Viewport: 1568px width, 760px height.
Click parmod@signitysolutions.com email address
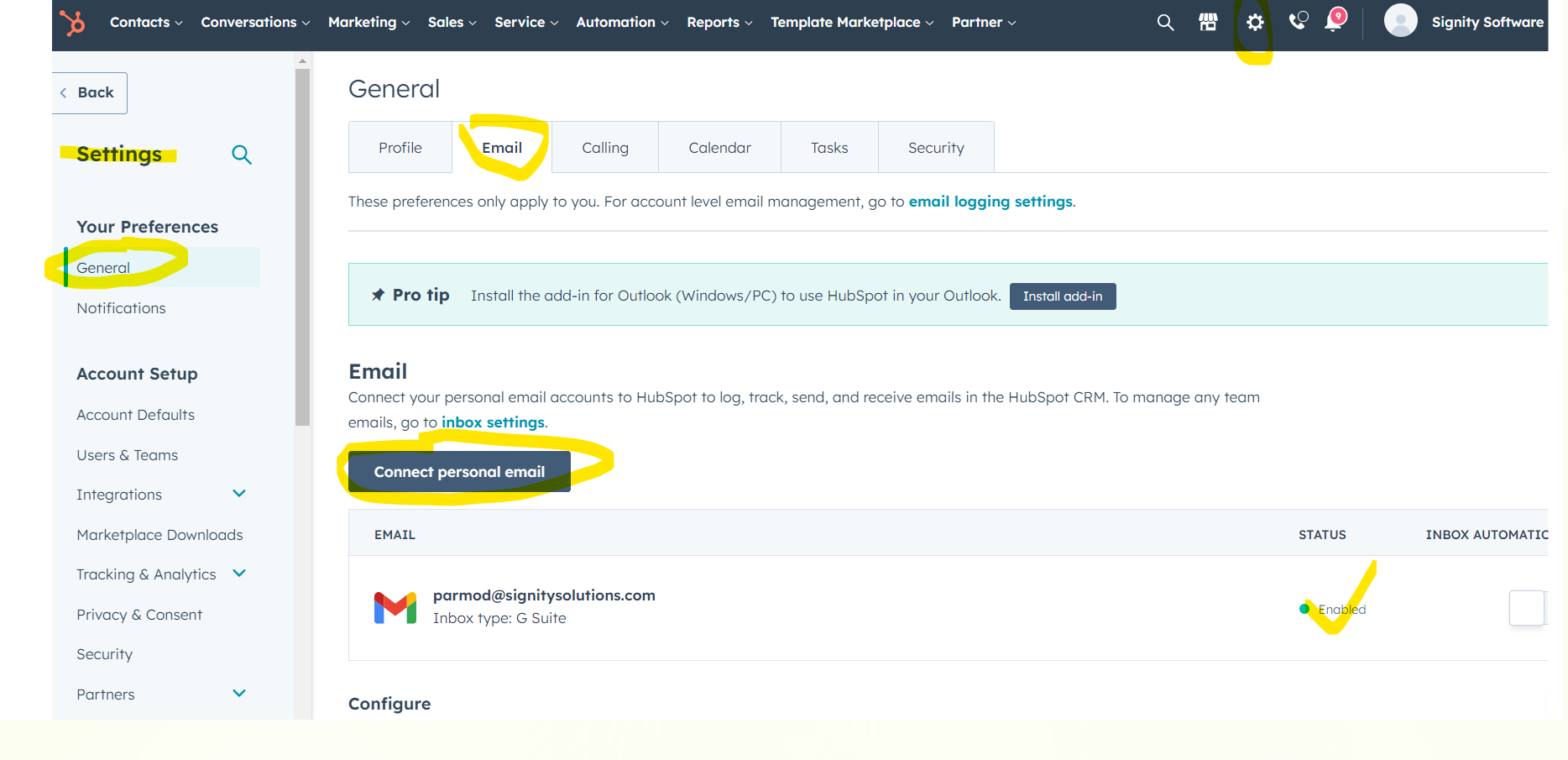pyautogui.click(x=544, y=595)
